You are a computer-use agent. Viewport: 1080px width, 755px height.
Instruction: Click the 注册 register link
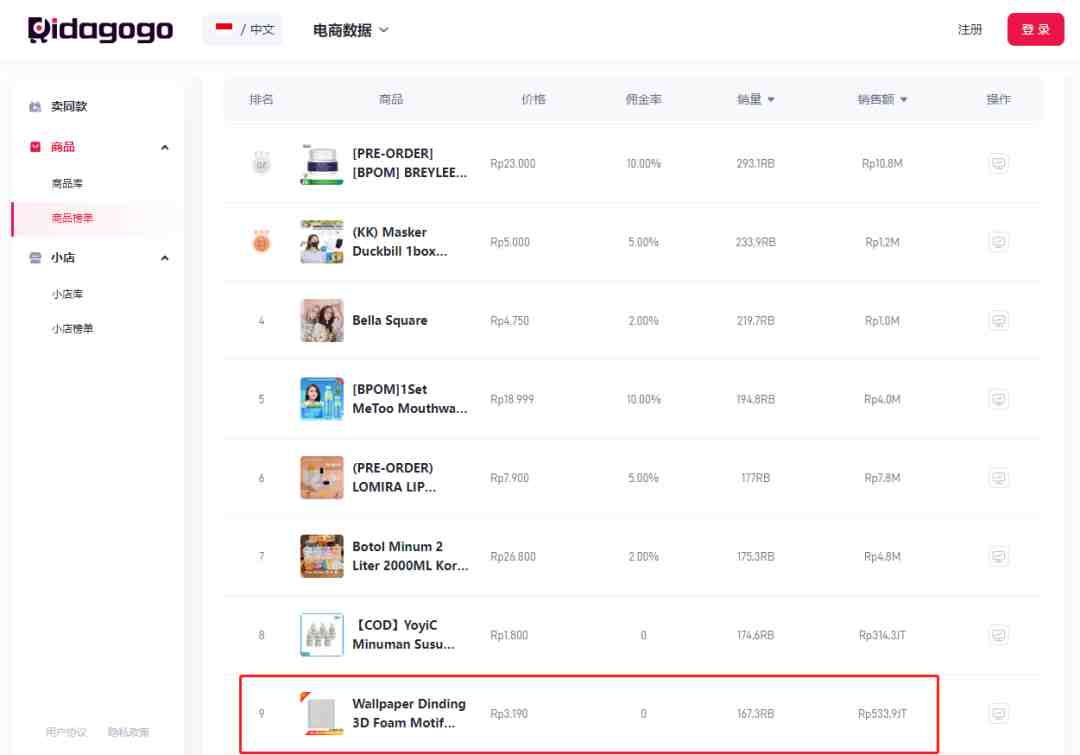pyautogui.click(x=969, y=30)
